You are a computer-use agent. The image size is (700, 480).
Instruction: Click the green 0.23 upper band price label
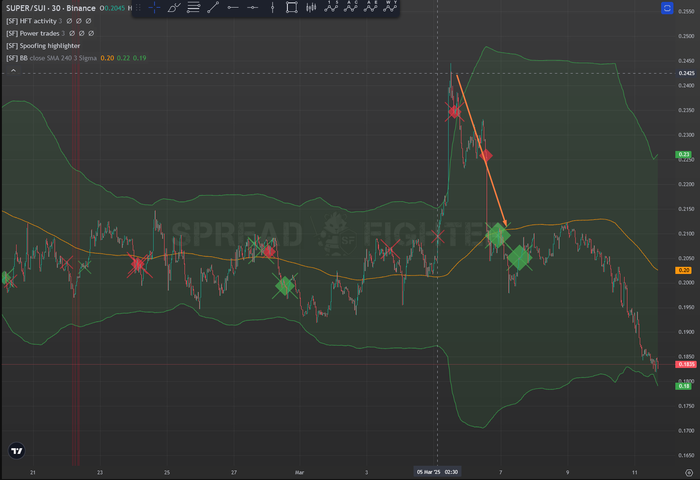[x=683, y=154]
